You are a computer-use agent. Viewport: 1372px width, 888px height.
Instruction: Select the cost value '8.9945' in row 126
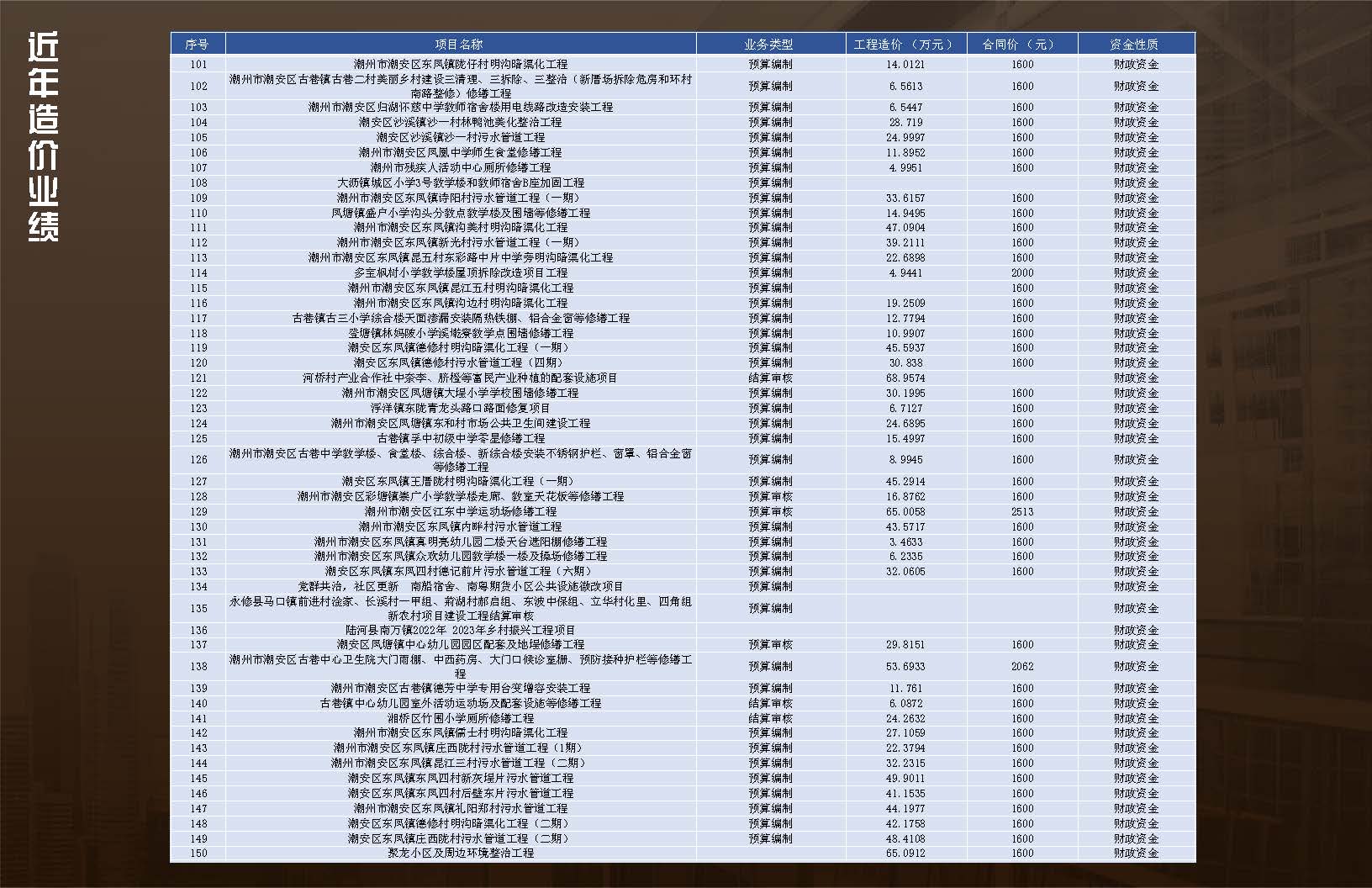(905, 459)
